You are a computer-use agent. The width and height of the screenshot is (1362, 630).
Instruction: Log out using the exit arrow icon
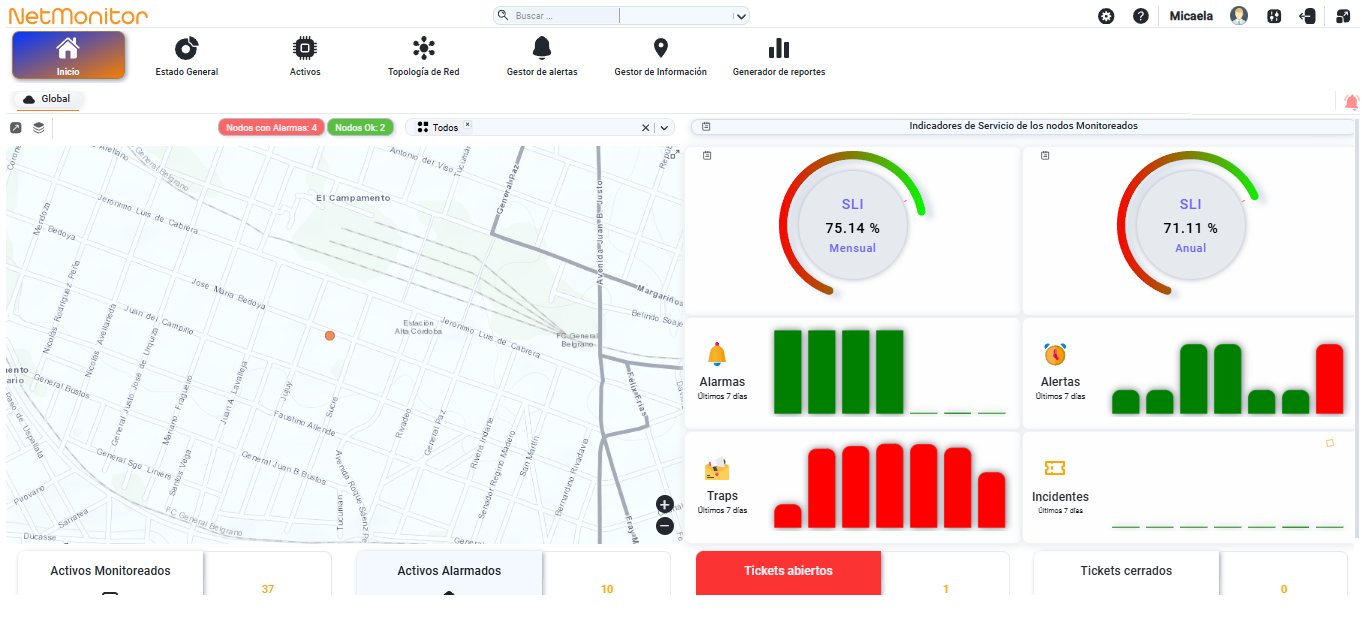click(x=1307, y=16)
